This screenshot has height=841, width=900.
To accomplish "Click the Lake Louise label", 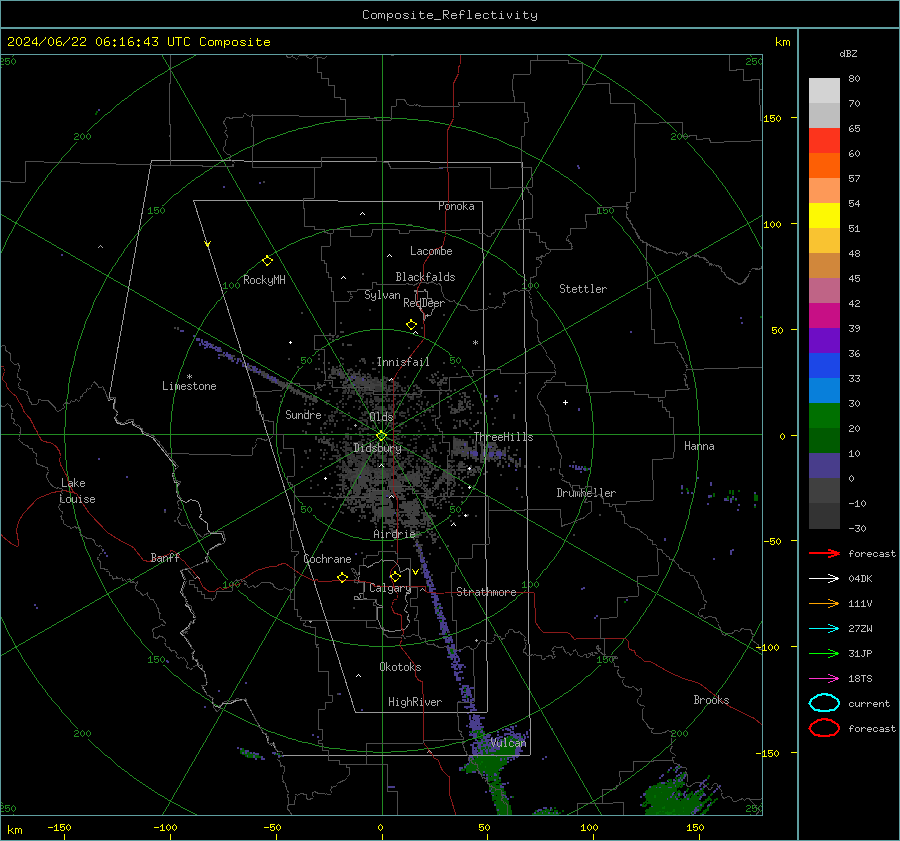I will [77, 491].
